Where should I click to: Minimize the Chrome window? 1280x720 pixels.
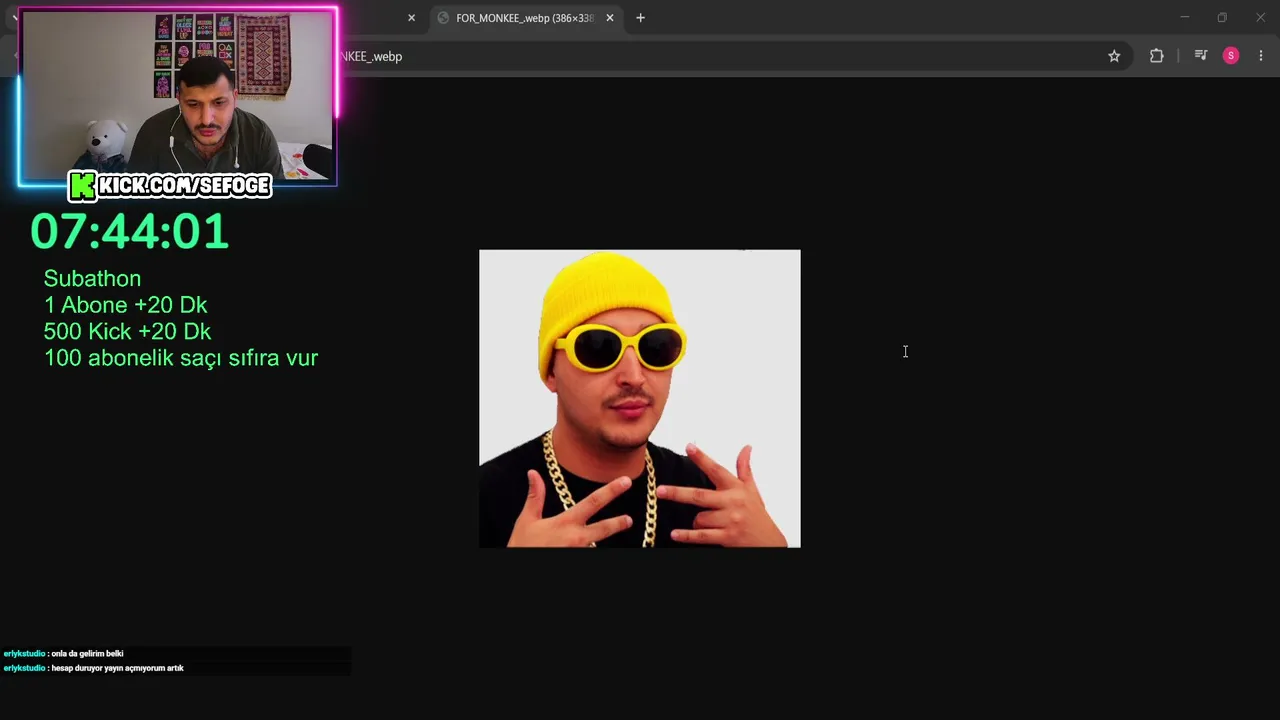click(1184, 17)
